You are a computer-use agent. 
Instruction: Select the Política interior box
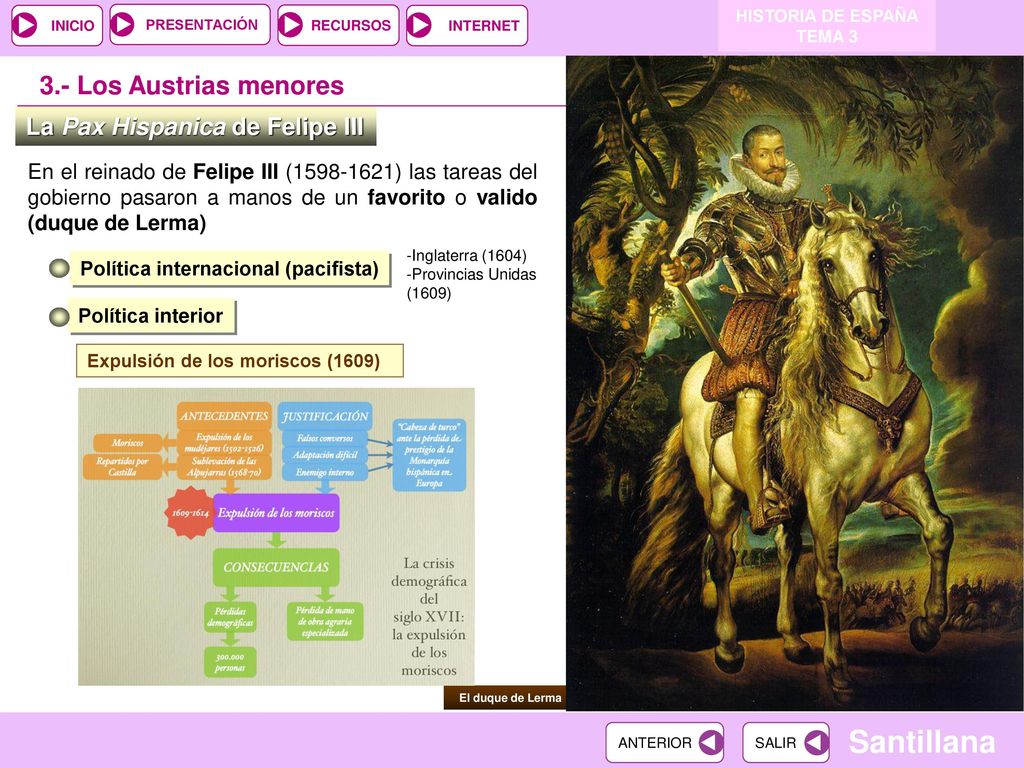pyautogui.click(x=152, y=317)
